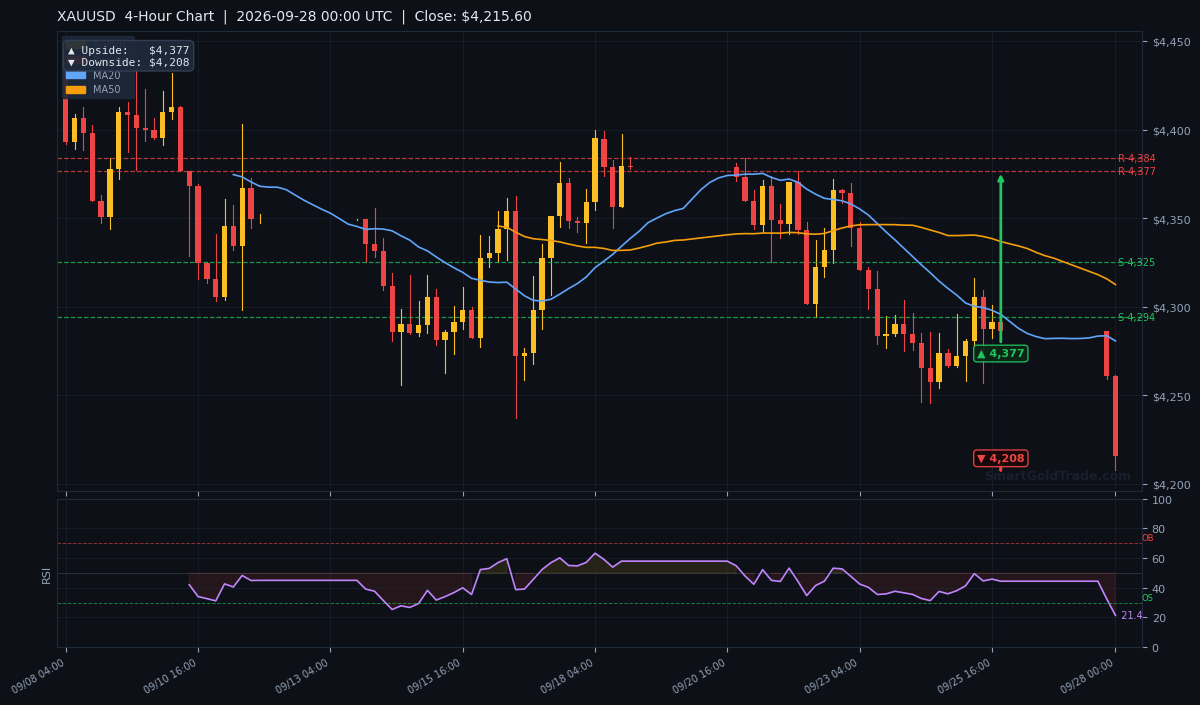Click the $4,250 price axis label
Screen dimensions: 1200x705
[1171, 397]
